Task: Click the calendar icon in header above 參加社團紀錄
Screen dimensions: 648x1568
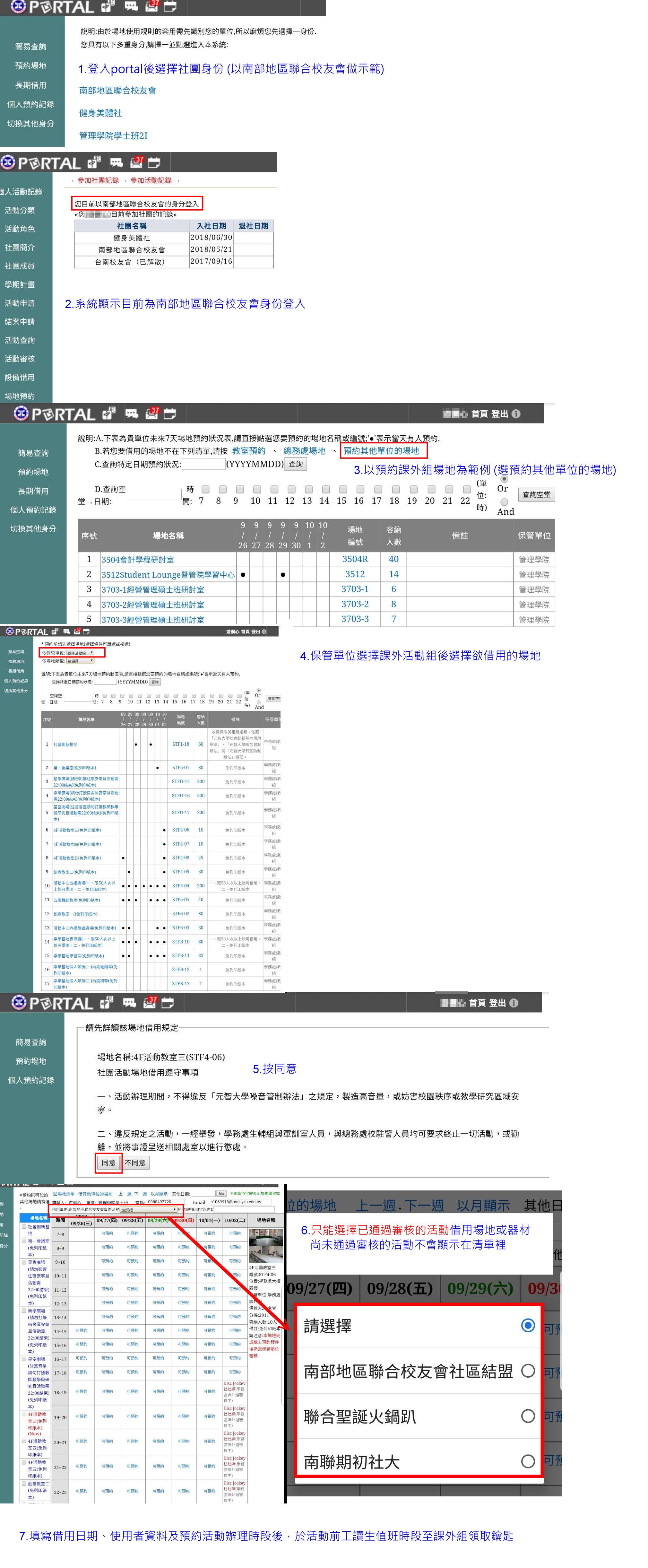Action: (155, 162)
